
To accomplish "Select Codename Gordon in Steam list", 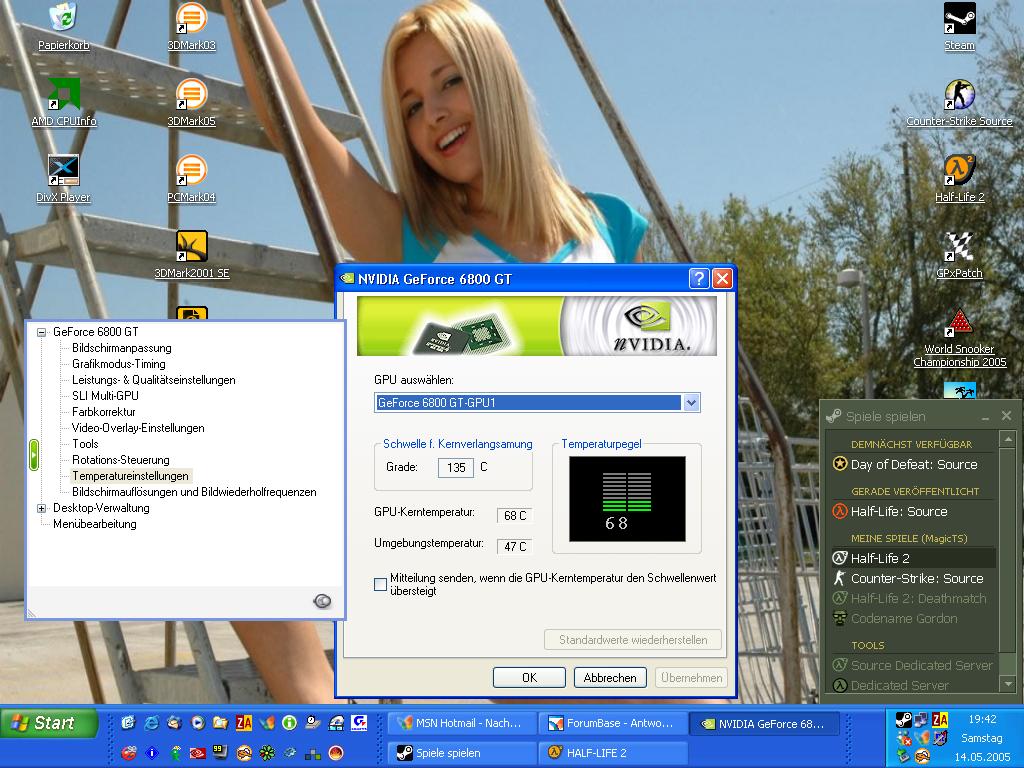I will click(914, 618).
